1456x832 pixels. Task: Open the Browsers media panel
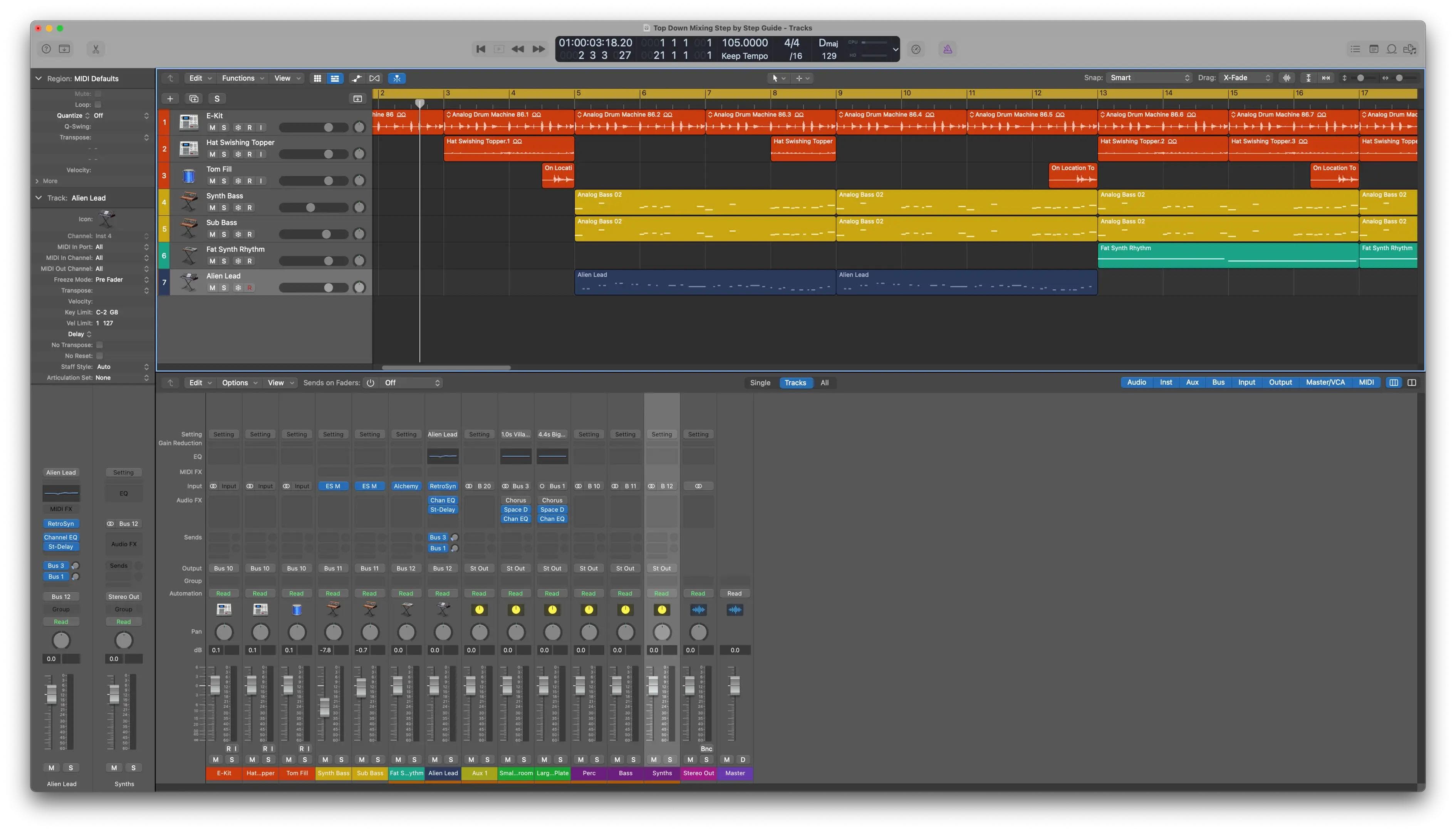click(x=1410, y=49)
